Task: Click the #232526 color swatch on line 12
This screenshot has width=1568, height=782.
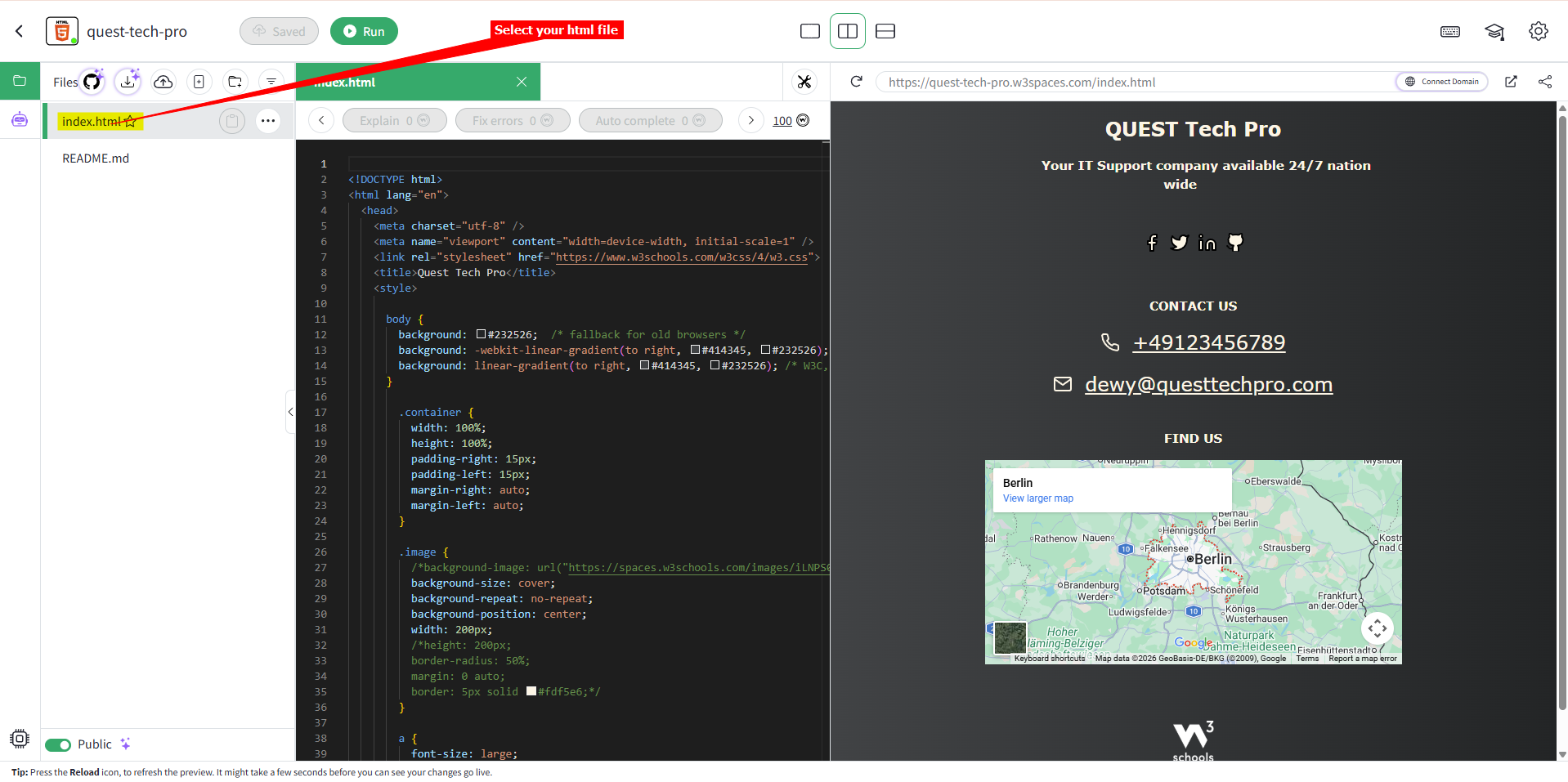Action: pos(482,334)
